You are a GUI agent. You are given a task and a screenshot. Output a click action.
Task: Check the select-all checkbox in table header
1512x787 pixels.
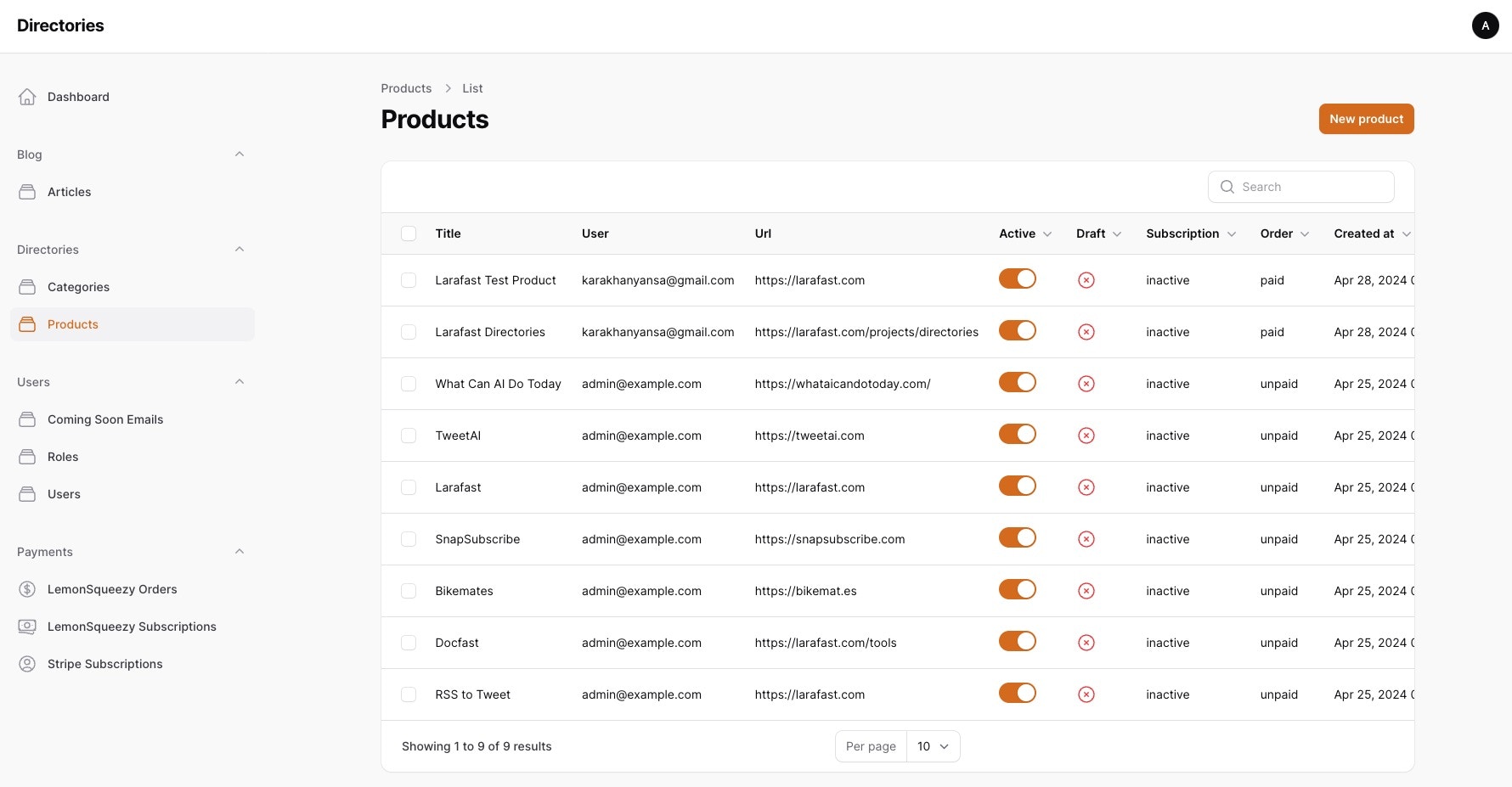[409, 233]
